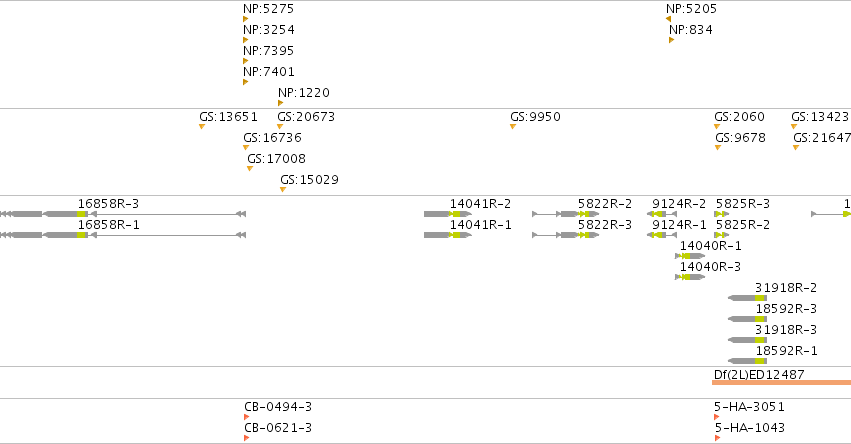Click the triangle marker under NP:834

[672, 40]
